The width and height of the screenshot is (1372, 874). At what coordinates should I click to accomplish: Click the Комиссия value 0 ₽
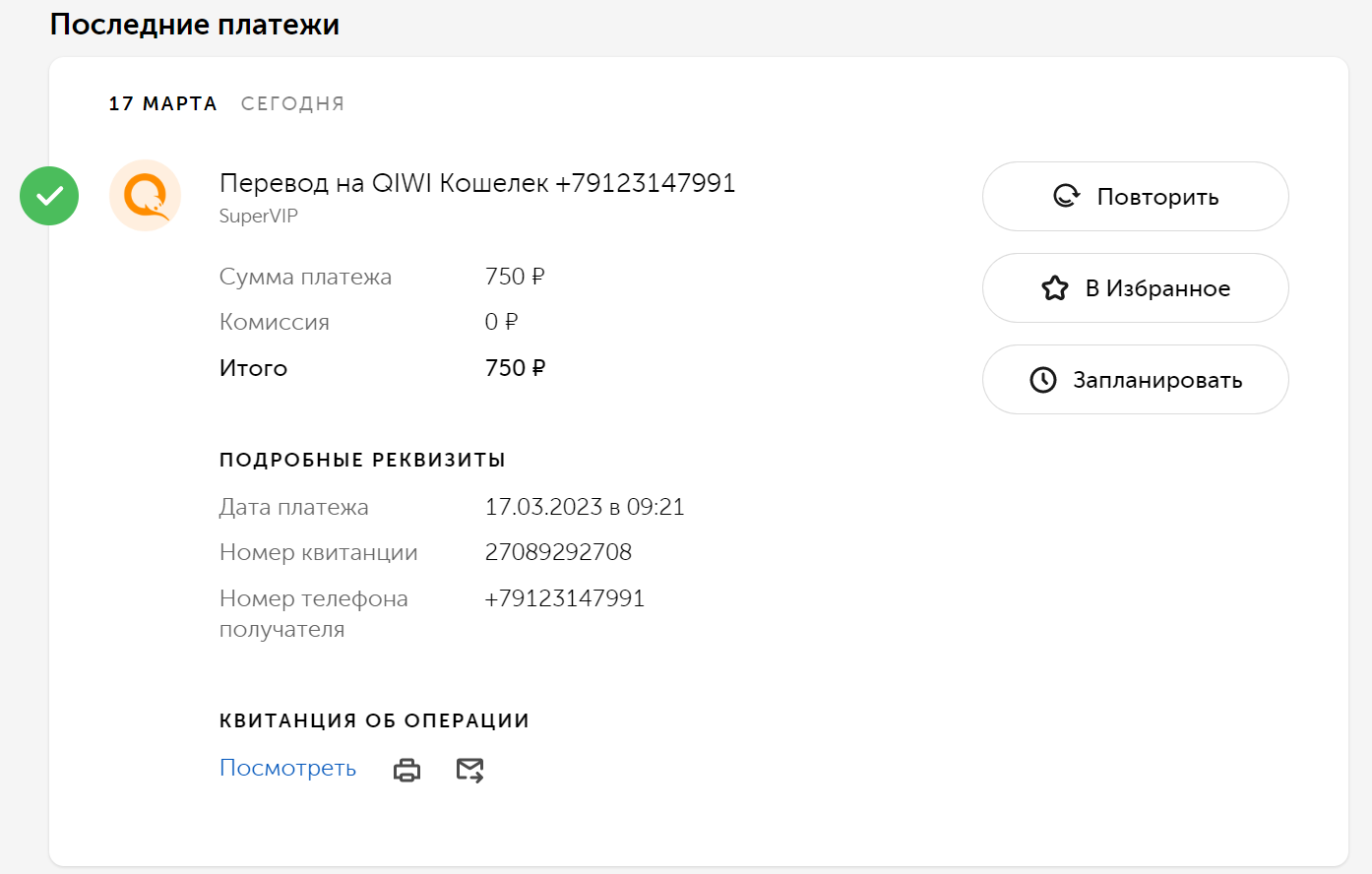click(501, 322)
